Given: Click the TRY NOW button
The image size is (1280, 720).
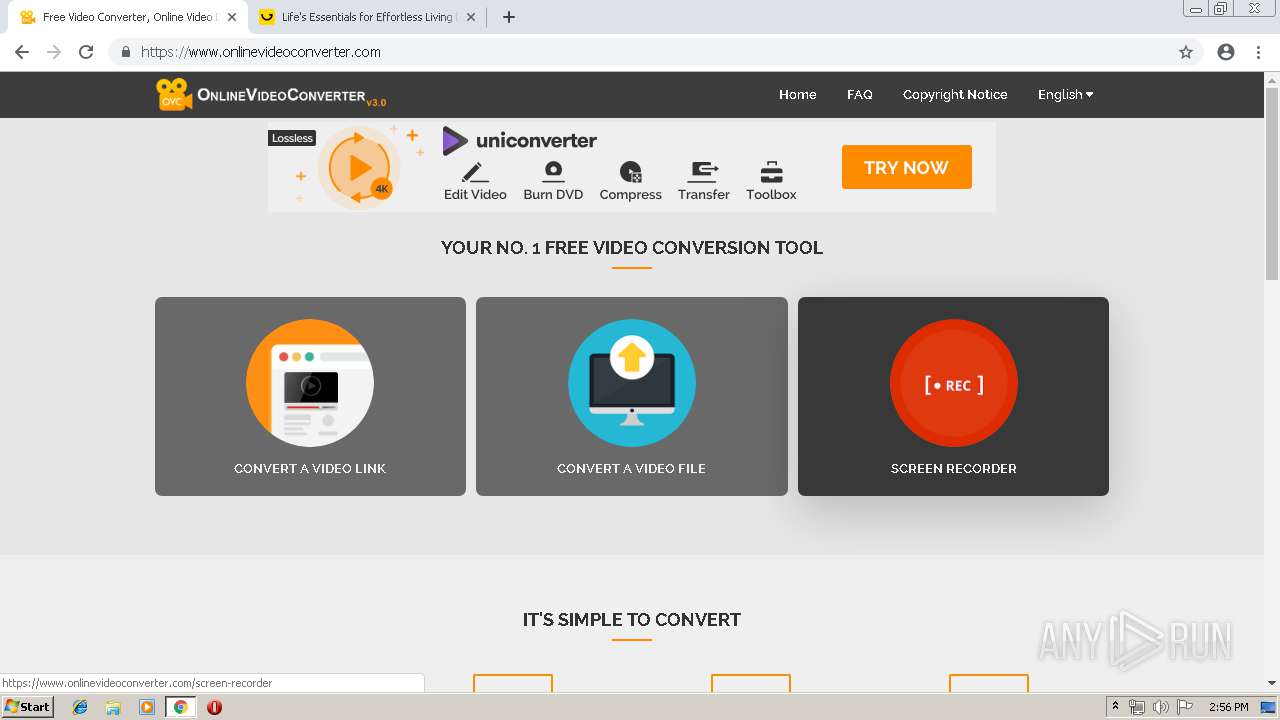Looking at the screenshot, I should pyautogui.click(x=906, y=167).
